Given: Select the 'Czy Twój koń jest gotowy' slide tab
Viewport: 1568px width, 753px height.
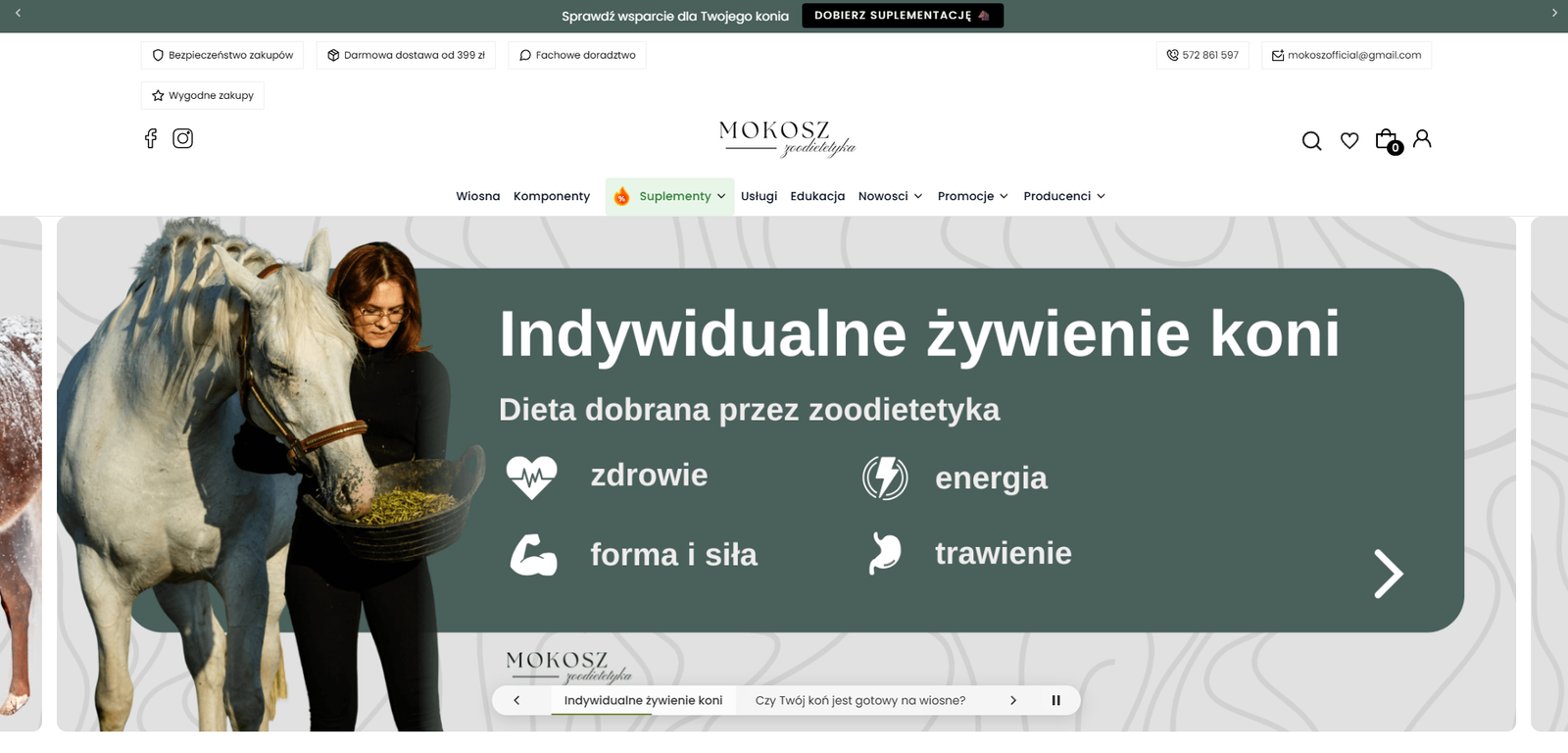Looking at the screenshot, I should pyautogui.click(x=859, y=700).
